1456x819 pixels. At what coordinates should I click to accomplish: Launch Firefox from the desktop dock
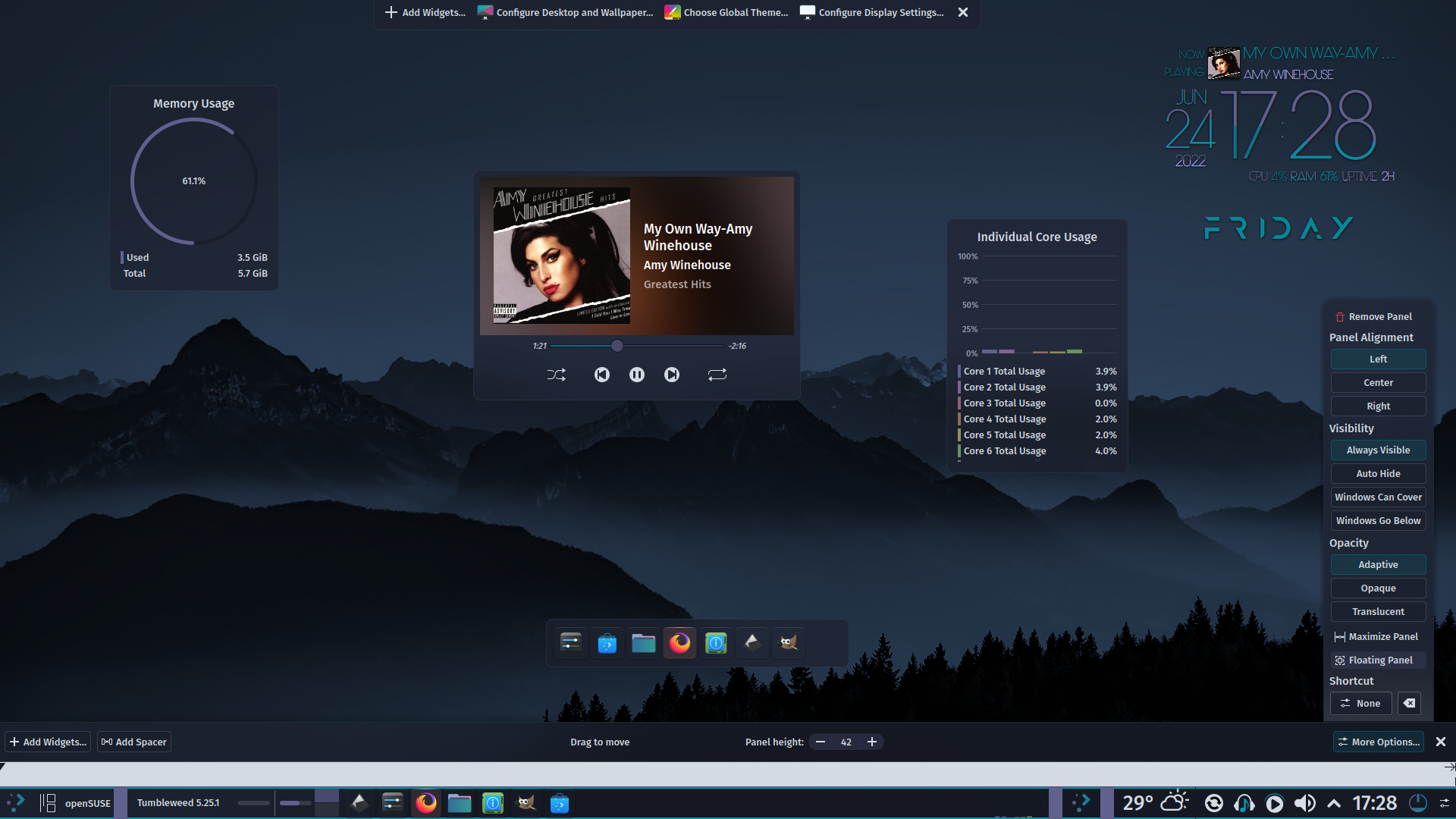[680, 643]
